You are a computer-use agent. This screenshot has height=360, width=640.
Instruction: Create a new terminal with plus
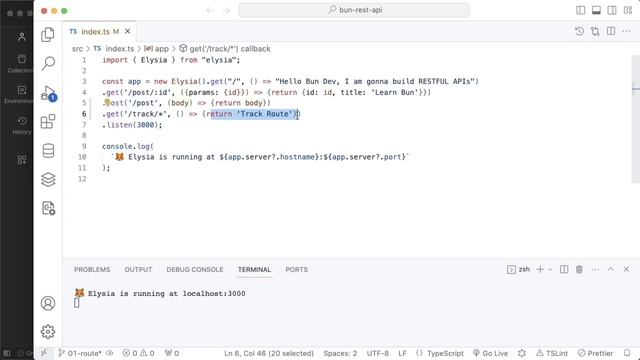tap(540, 269)
